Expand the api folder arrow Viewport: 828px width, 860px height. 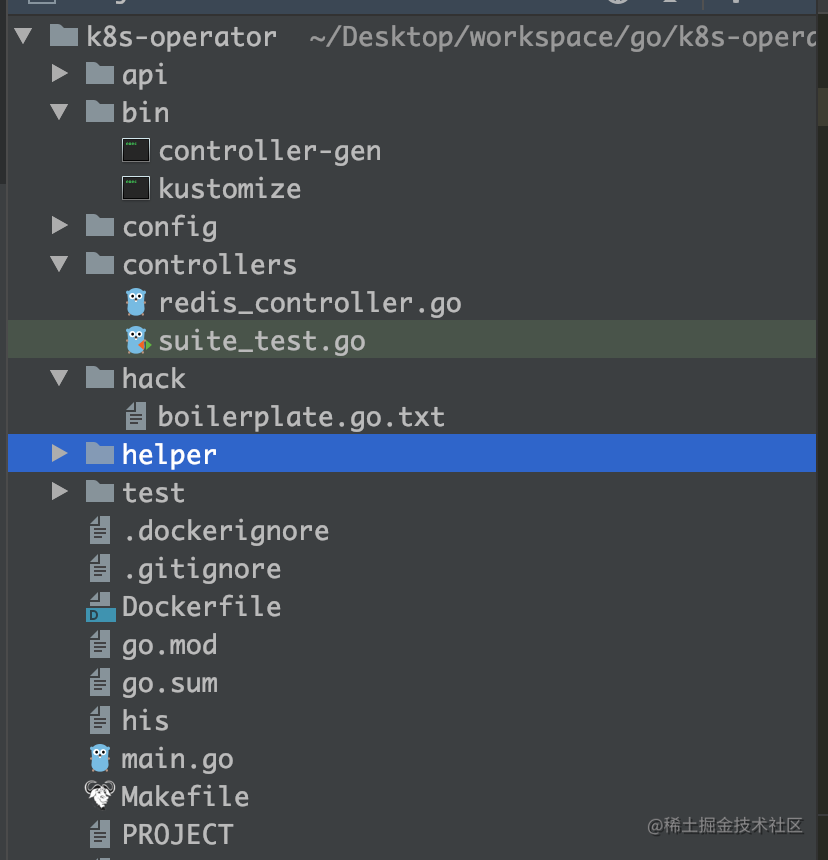[59, 73]
